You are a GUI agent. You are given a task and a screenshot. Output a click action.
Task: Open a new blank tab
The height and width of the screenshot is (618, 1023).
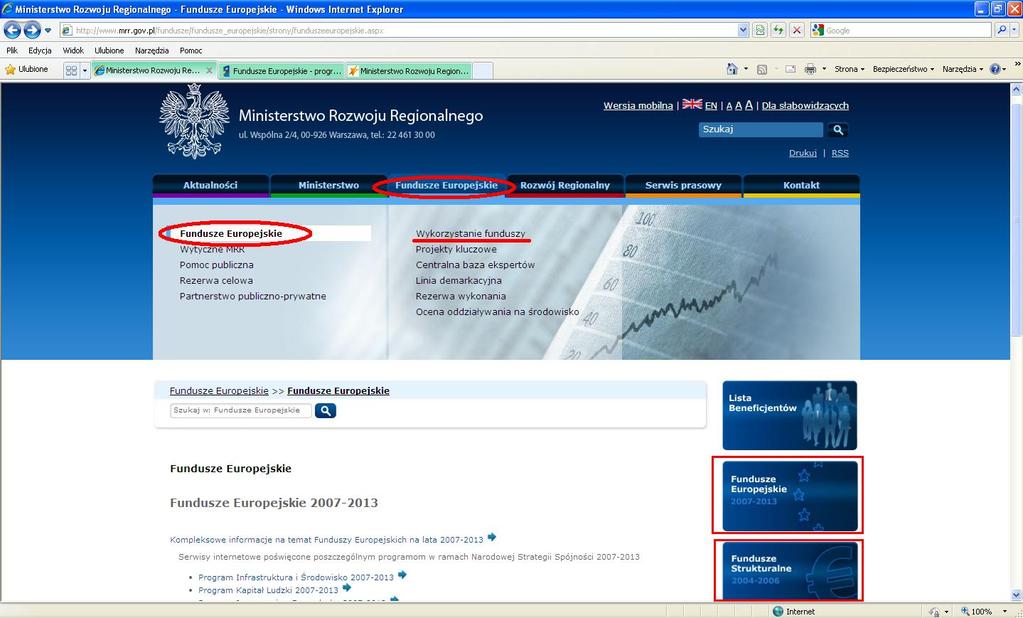coord(483,70)
